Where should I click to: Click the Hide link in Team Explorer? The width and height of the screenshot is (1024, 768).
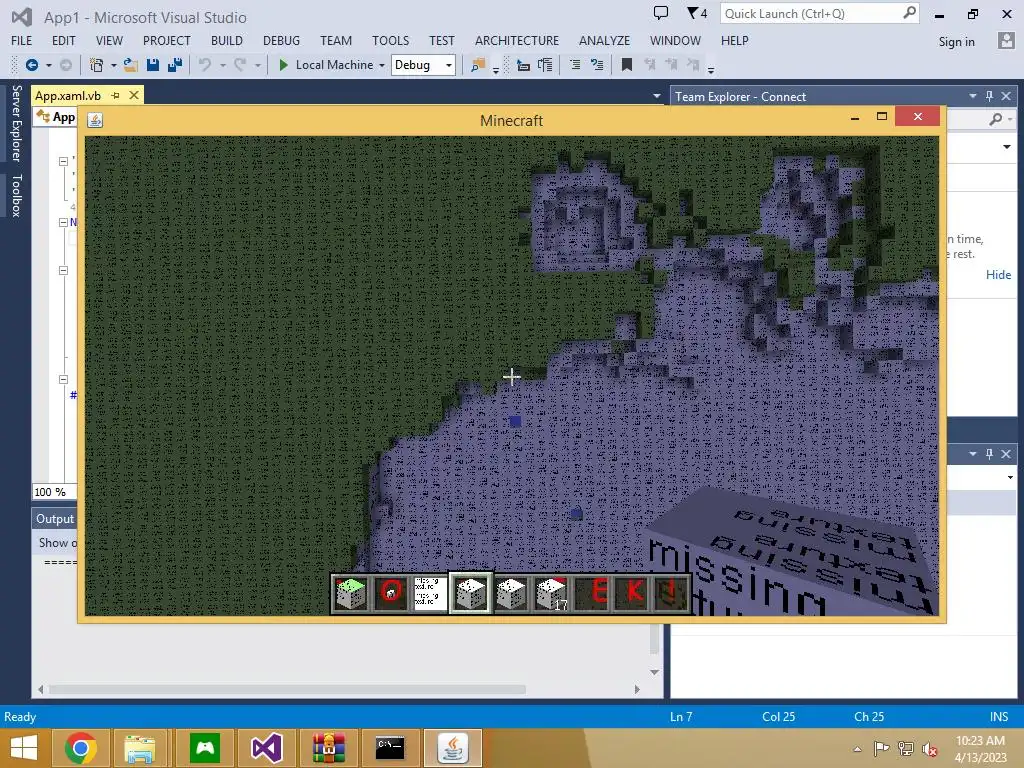tap(998, 274)
